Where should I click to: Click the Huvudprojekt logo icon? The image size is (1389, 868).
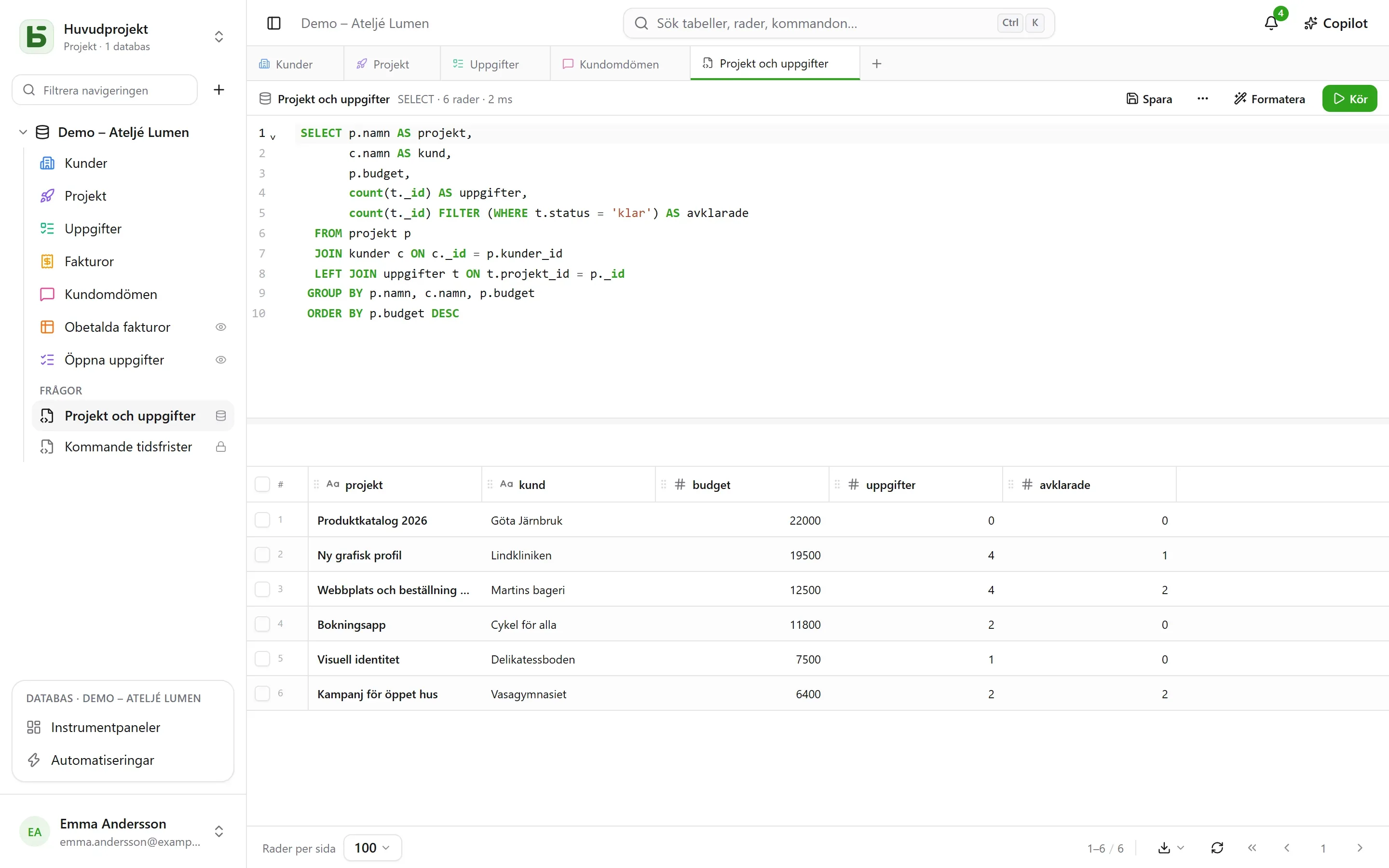[37, 37]
